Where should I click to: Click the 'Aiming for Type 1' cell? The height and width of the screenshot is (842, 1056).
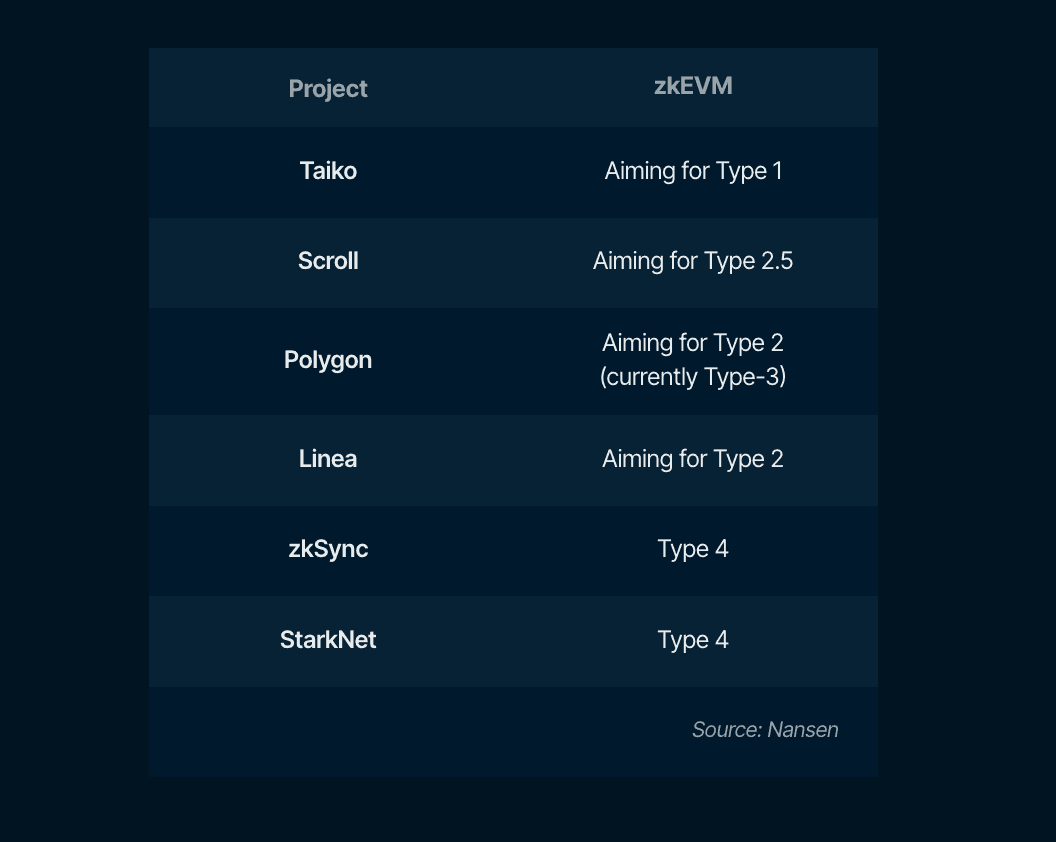[x=693, y=171]
